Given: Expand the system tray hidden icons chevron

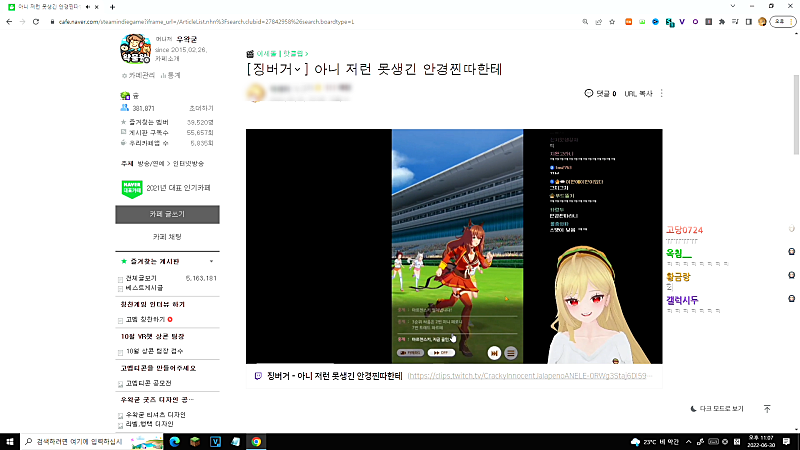Looking at the screenshot, I should (688, 442).
